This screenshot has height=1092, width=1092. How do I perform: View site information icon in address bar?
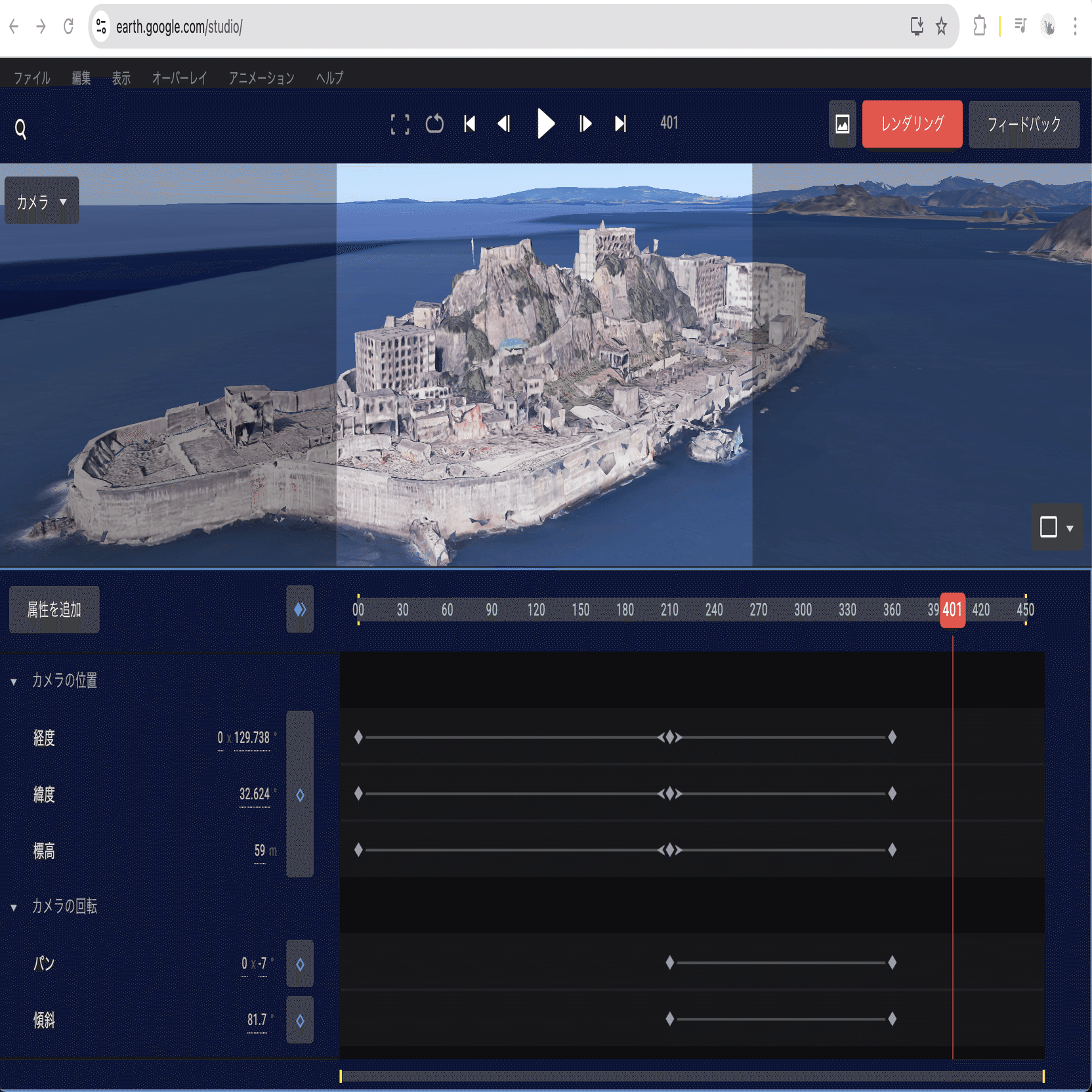101,26
